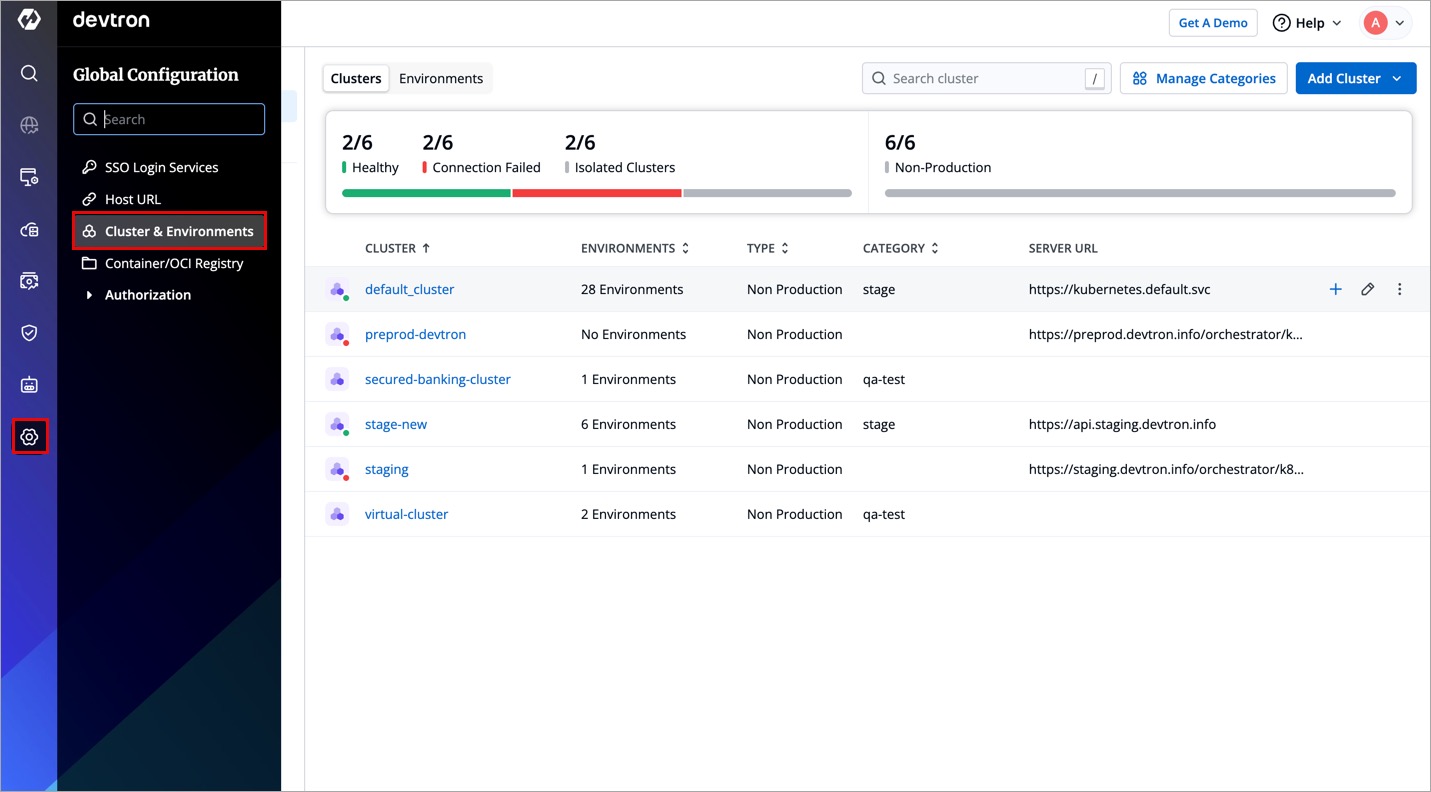Viewport: 1431px width, 792px height.
Task: Open Global Configuration gear icon in sidebar
Action: click(x=29, y=437)
